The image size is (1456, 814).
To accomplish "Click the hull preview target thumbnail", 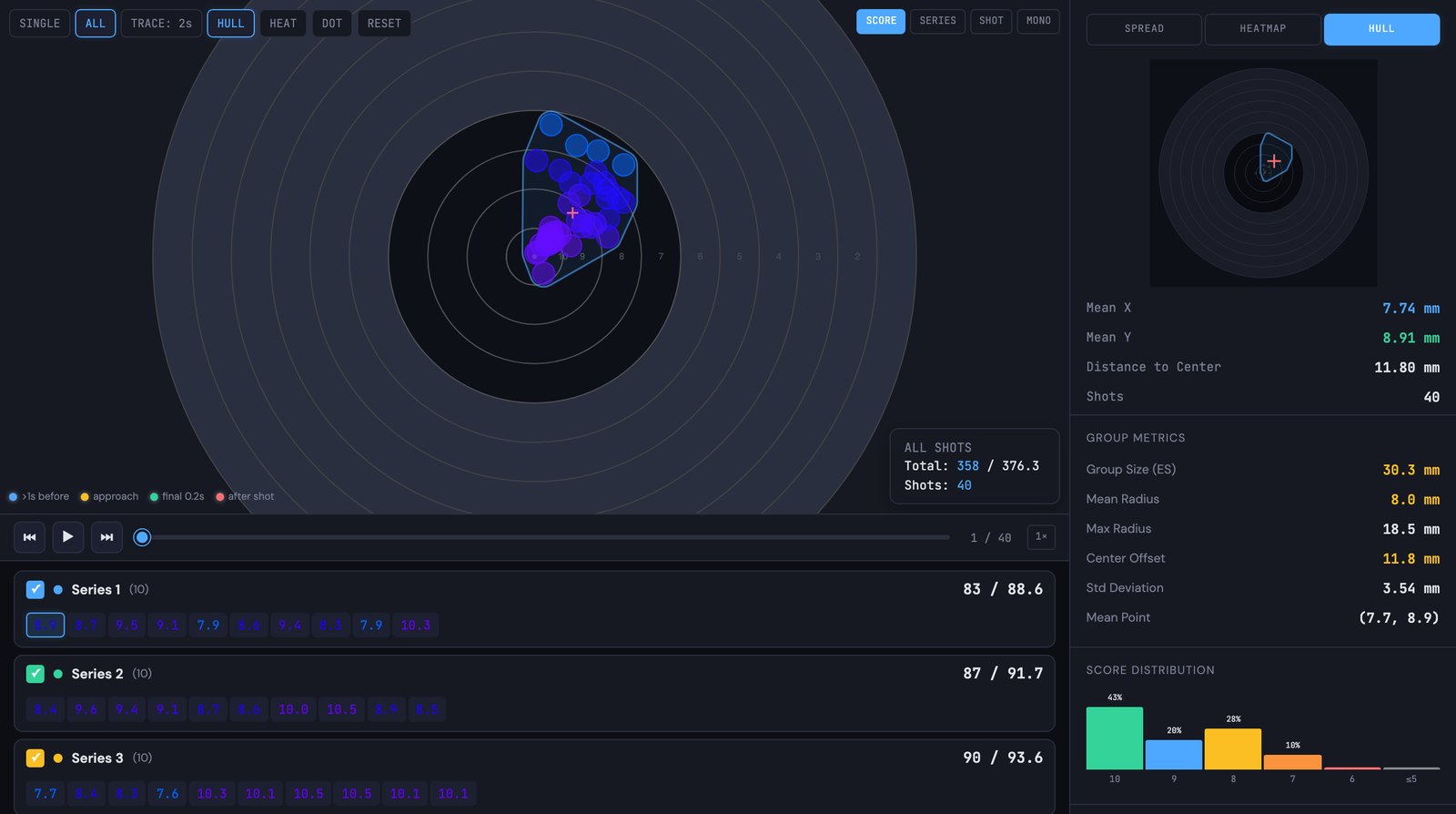I will click(x=1263, y=173).
